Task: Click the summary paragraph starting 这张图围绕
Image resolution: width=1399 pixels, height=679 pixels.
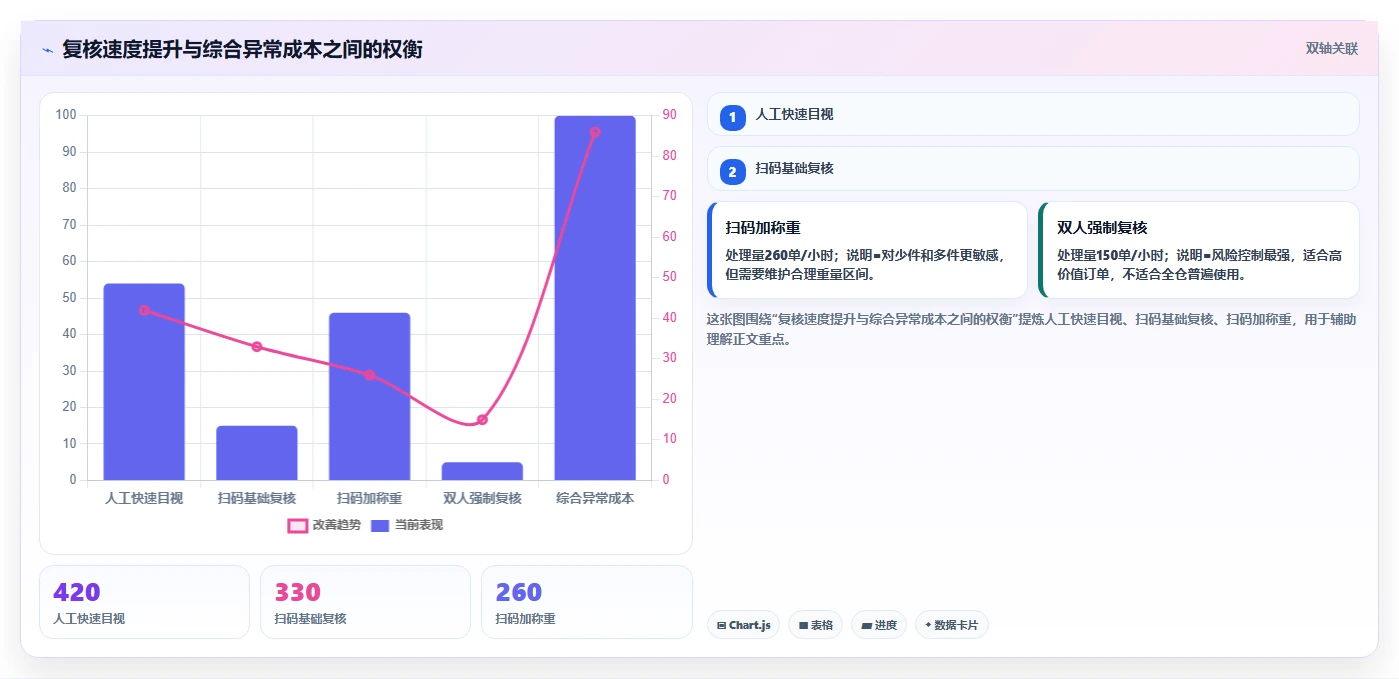Action: pyautogui.click(x=1031, y=329)
